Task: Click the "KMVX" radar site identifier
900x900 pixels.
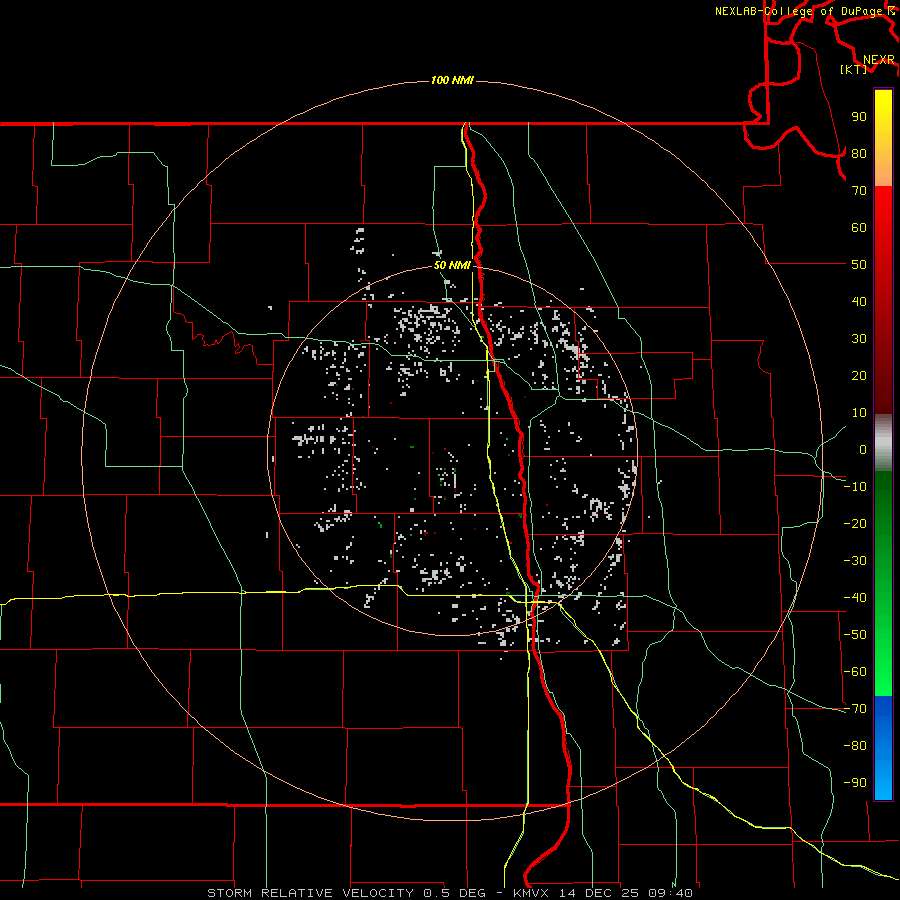Action: coord(531,893)
